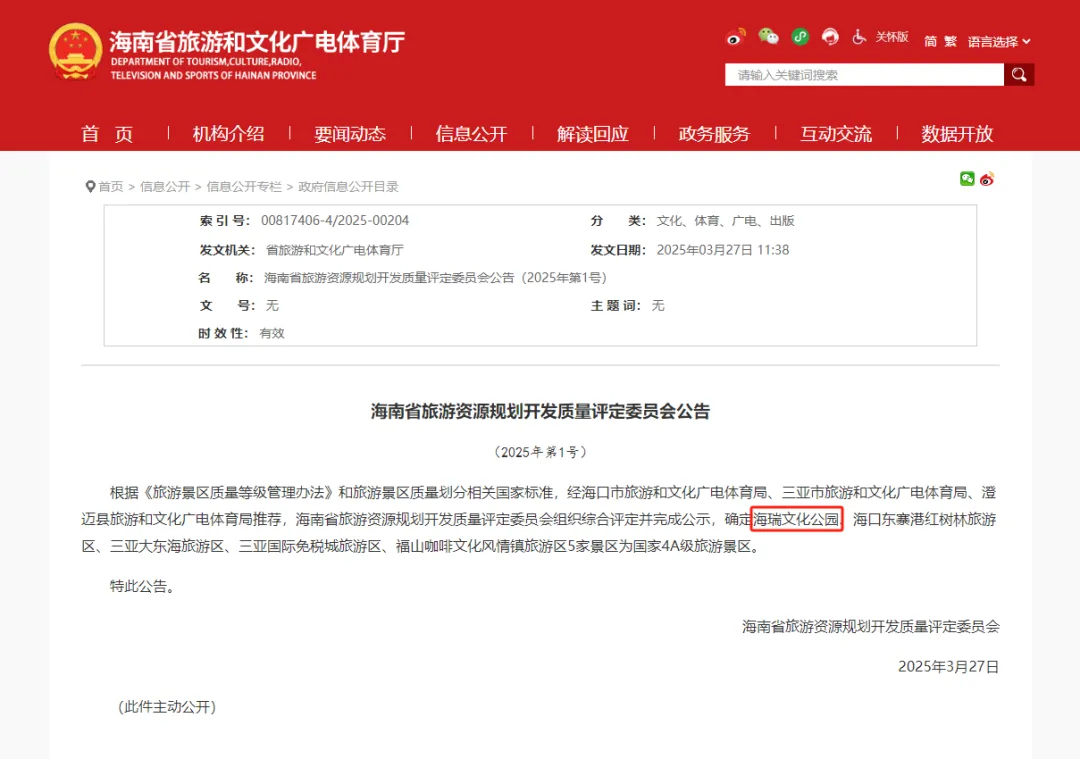Screen dimensions: 1080x759
Task: Click the national emblem logo
Action: coord(75,52)
